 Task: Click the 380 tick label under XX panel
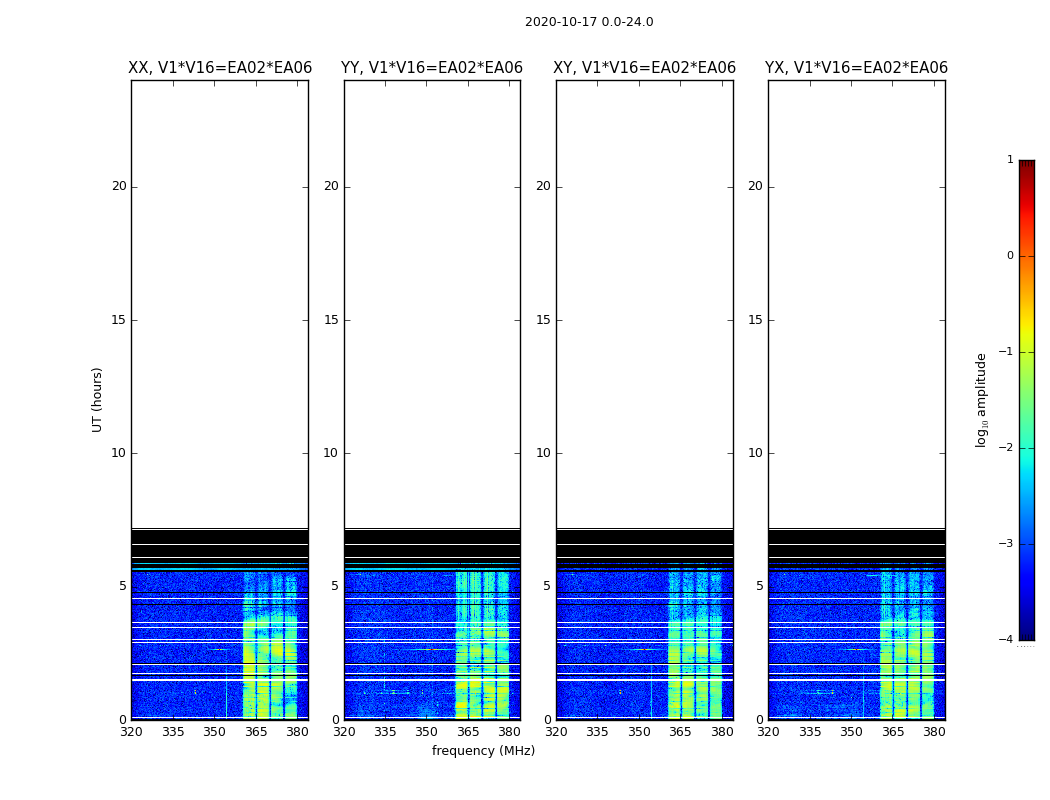pos(297,732)
